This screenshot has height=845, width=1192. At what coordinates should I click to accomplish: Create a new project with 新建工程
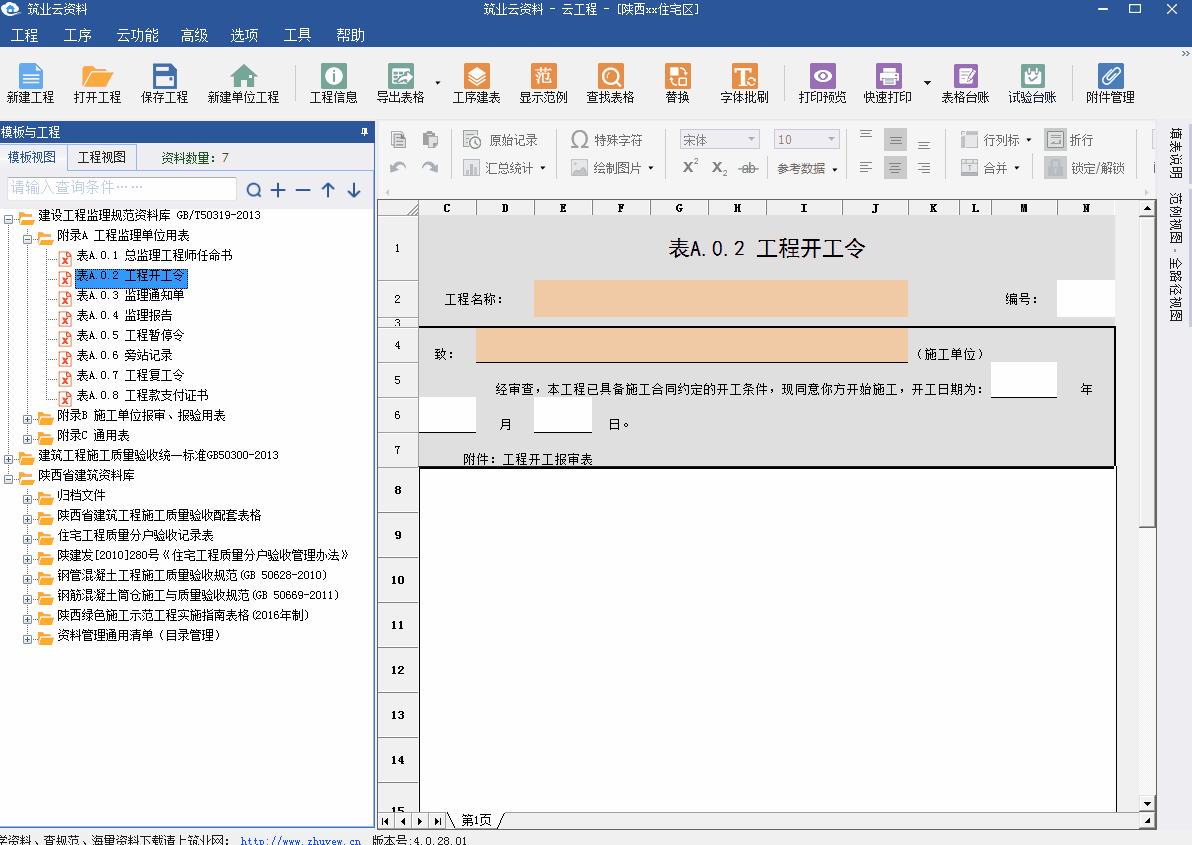point(30,83)
